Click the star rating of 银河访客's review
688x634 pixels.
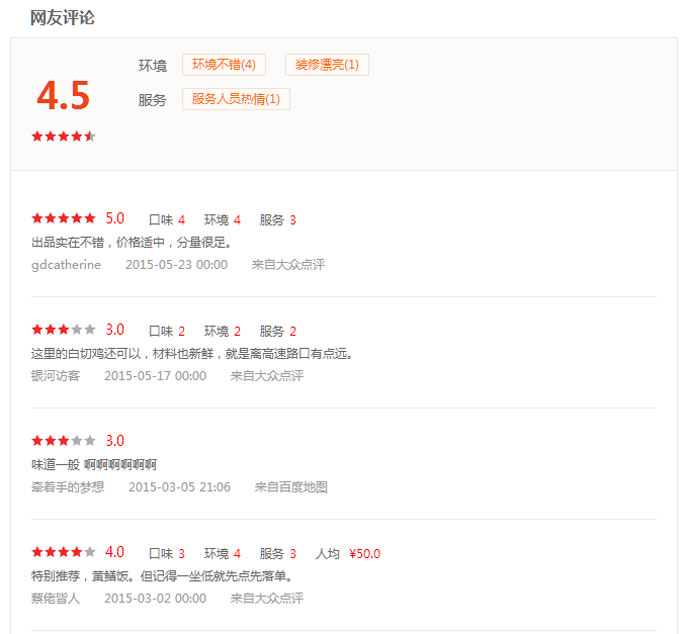(x=64, y=330)
